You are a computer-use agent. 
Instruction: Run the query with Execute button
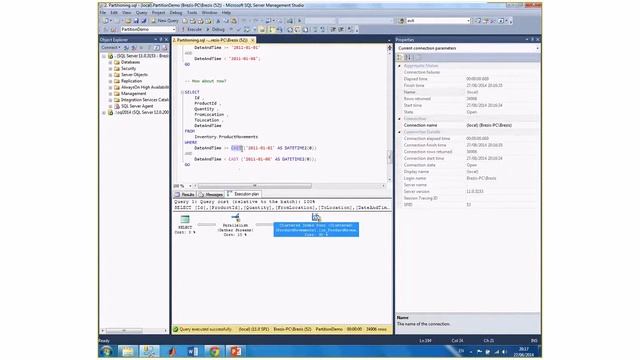(x=191, y=29)
